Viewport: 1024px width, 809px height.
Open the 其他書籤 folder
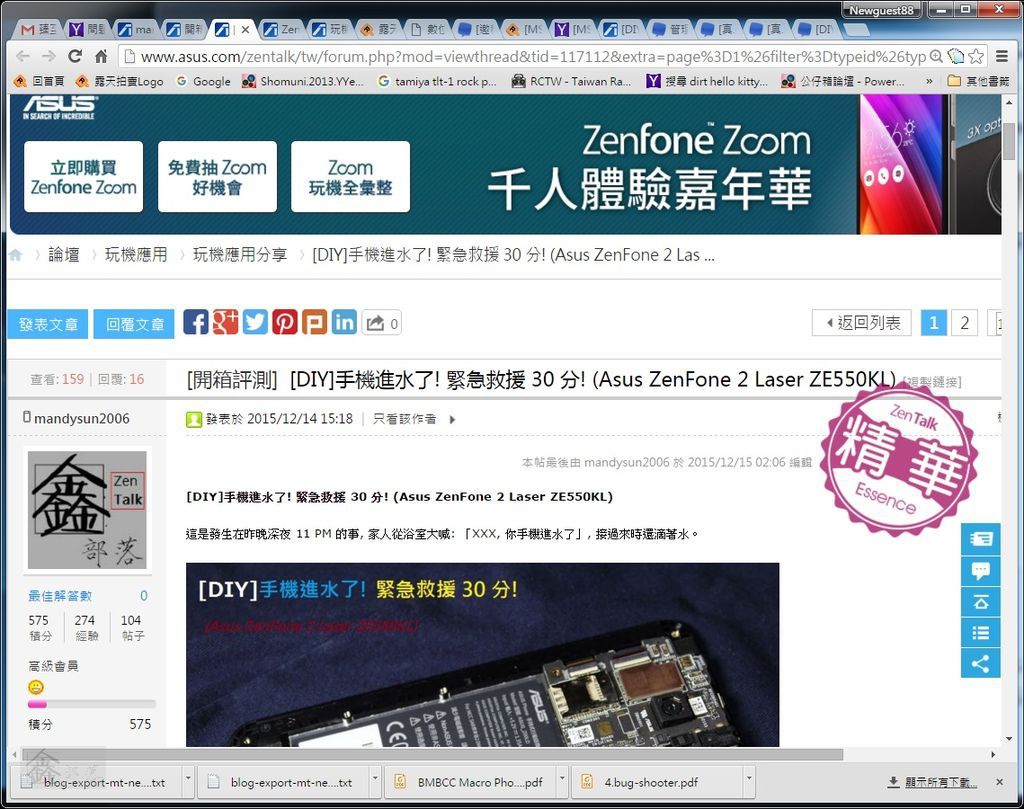tap(978, 82)
